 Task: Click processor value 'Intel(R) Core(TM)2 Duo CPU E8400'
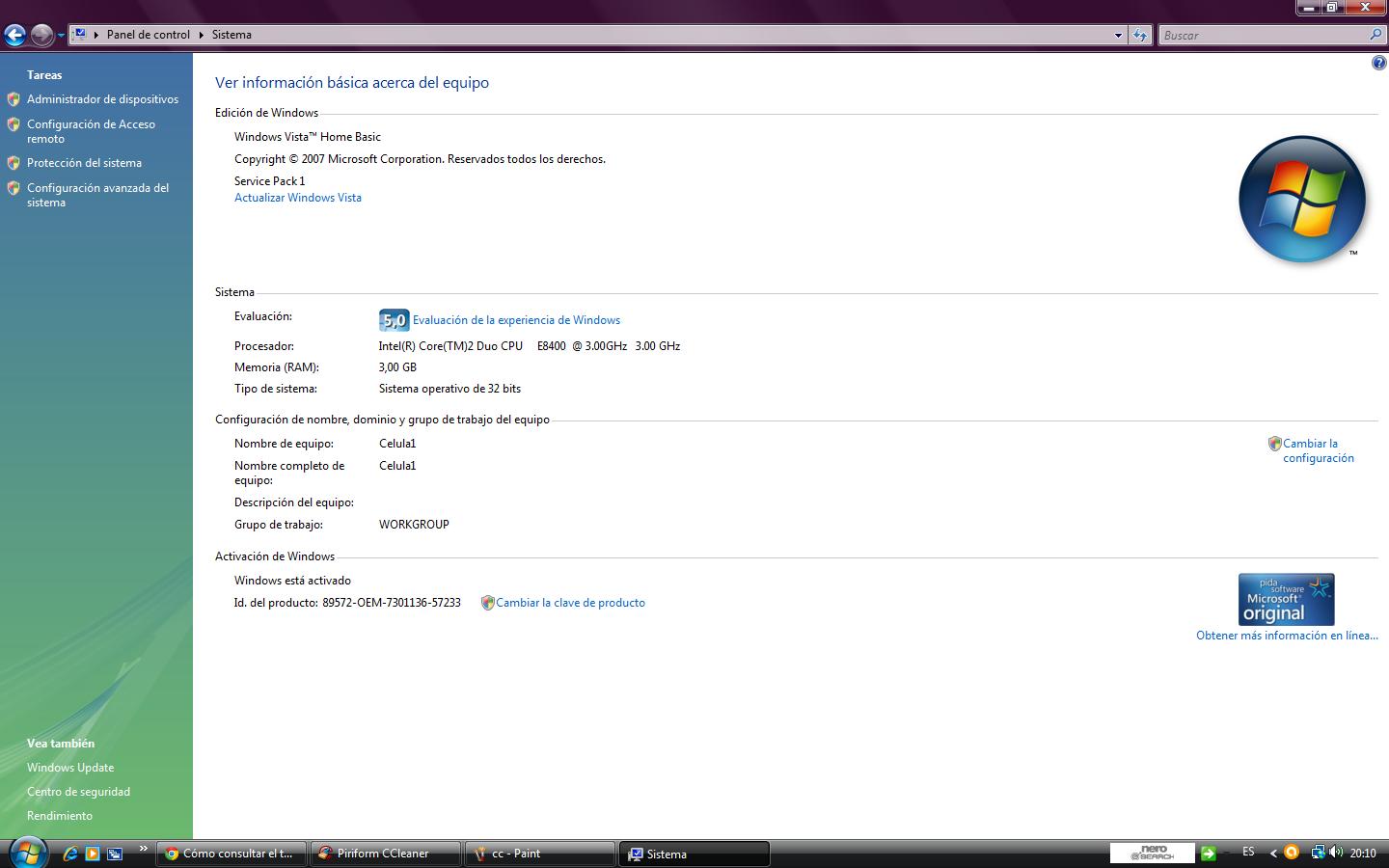click(473, 346)
